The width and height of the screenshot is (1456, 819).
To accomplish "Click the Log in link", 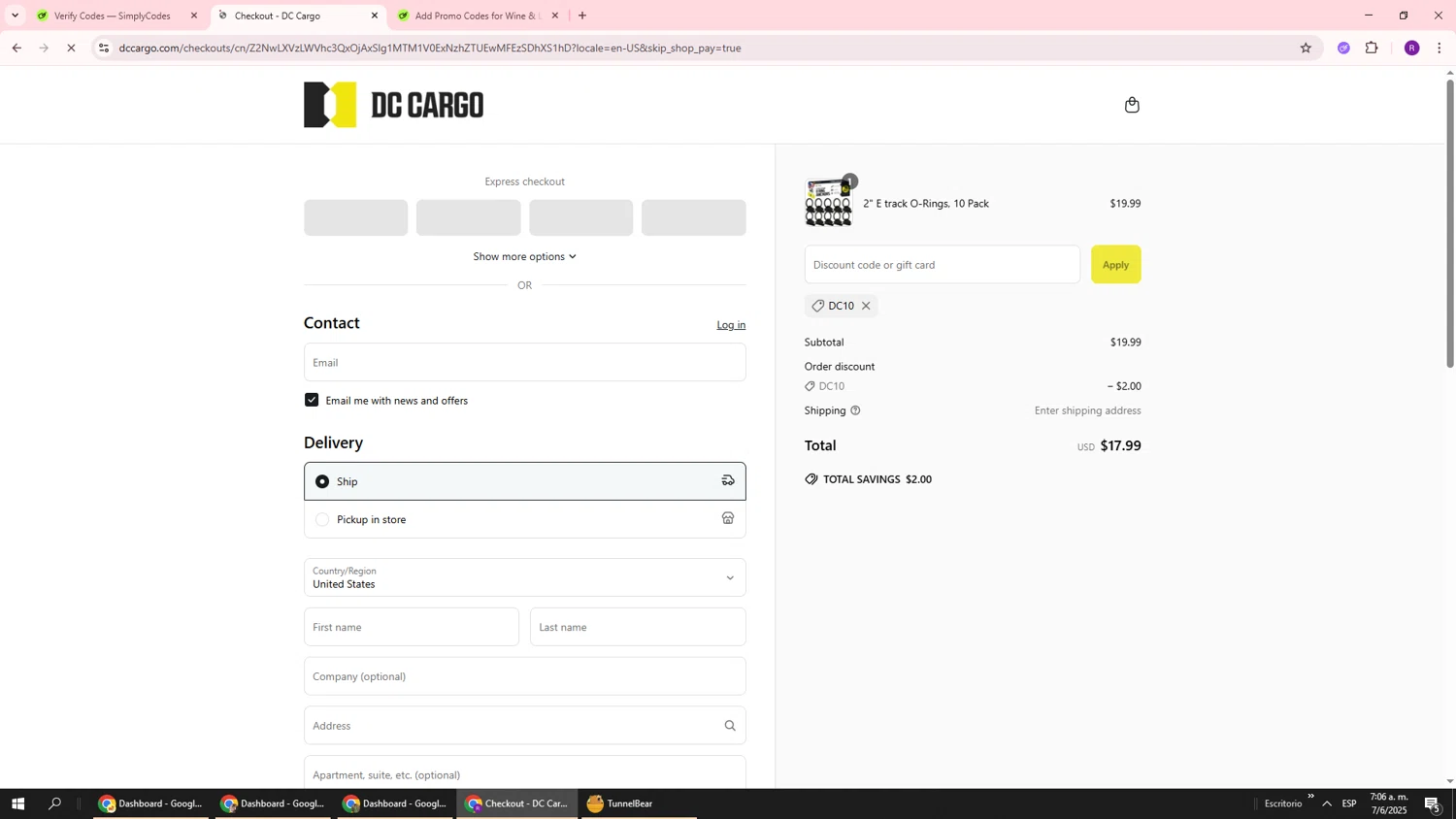I will [731, 325].
